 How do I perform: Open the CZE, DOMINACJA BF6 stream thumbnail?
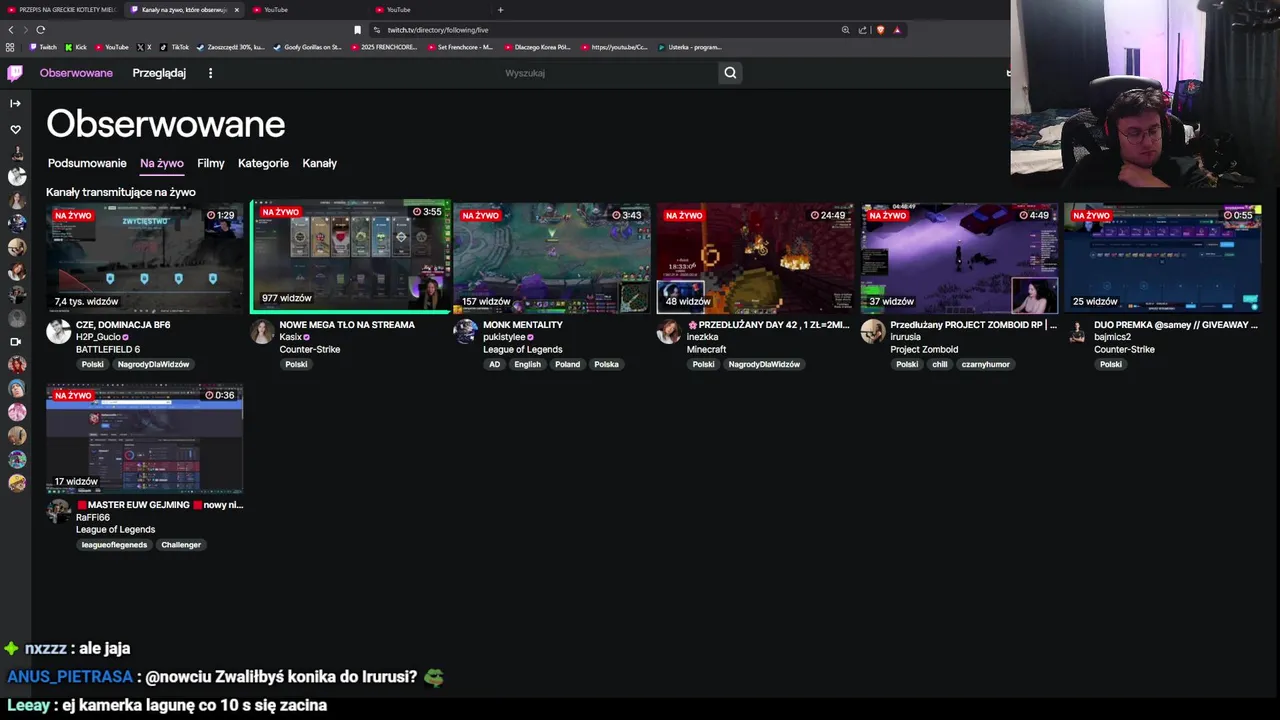[x=145, y=258]
